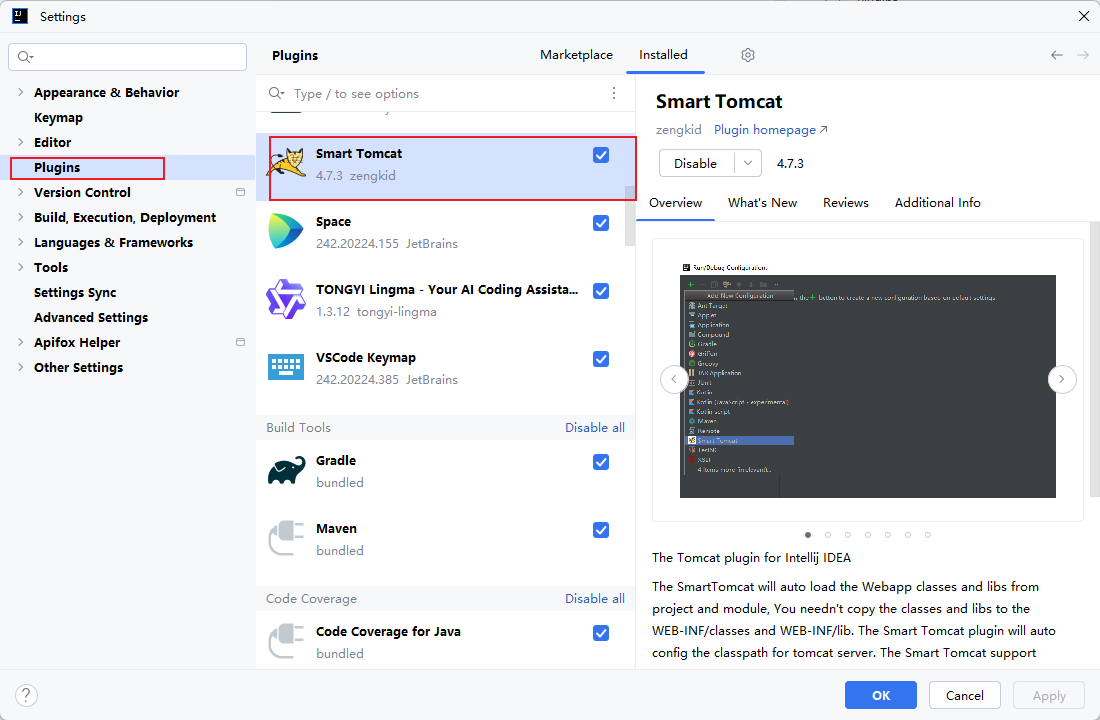Open the three-dot plugin search options menu
The height and width of the screenshot is (720, 1100).
(x=614, y=93)
